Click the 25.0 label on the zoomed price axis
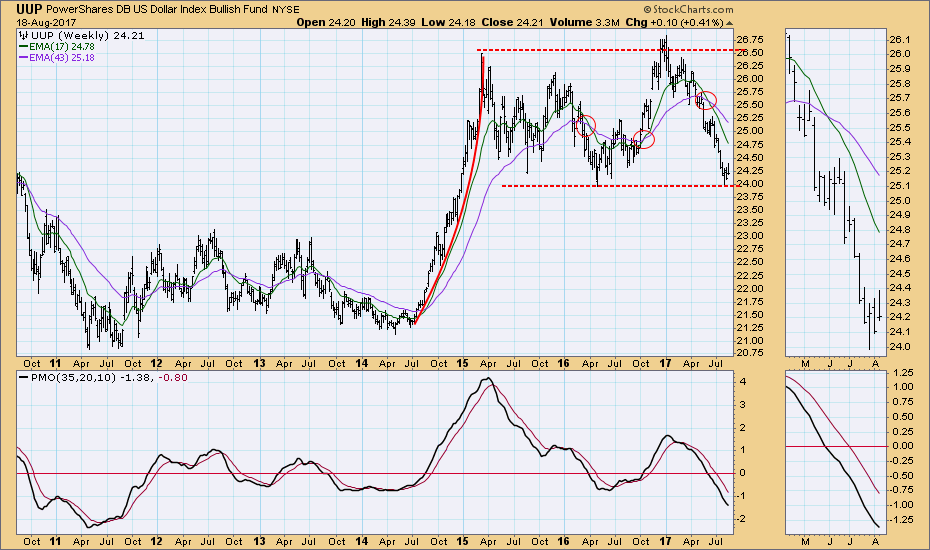930x550 pixels. pyautogui.click(x=899, y=201)
